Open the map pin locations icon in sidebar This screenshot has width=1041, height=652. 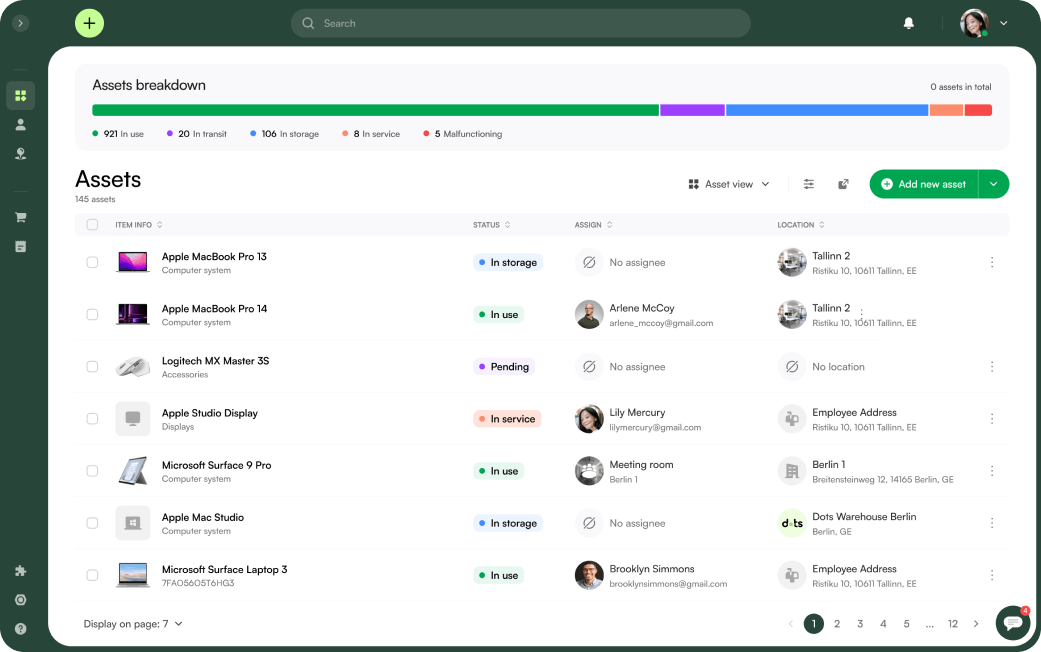[x=21, y=154]
